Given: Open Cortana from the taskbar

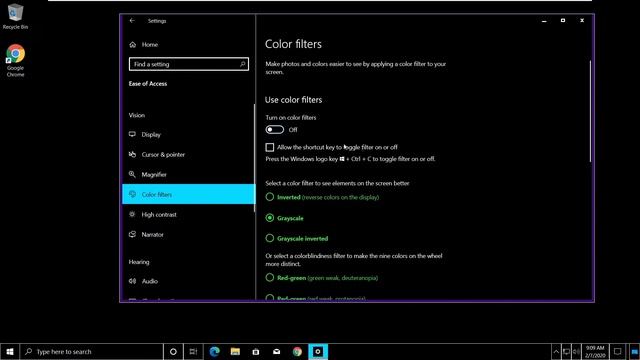Looking at the screenshot, I should (173, 351).
